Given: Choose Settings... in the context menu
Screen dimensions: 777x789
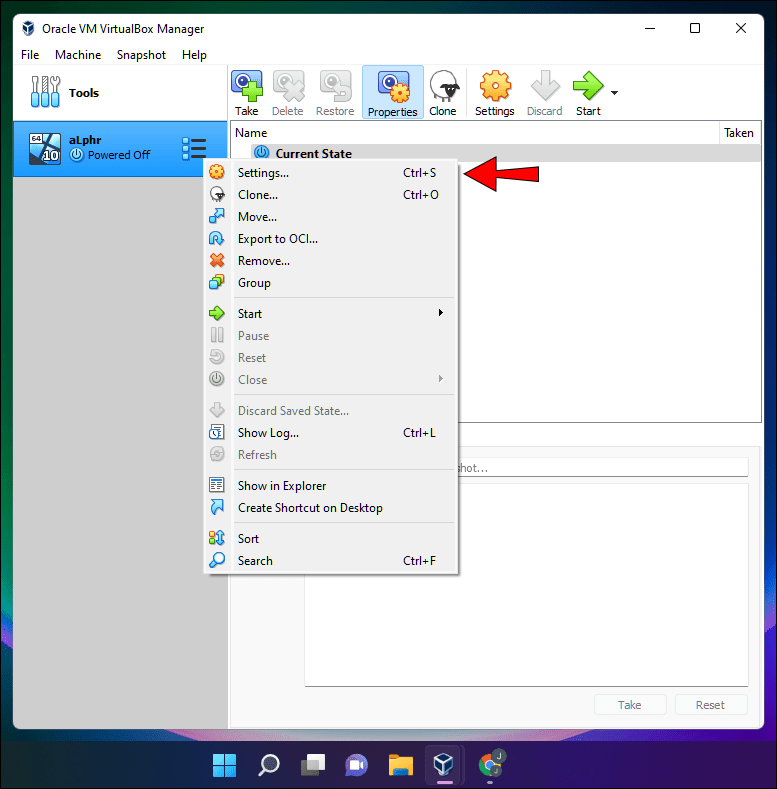Looking at the screenshot, I should click(331, 173).
